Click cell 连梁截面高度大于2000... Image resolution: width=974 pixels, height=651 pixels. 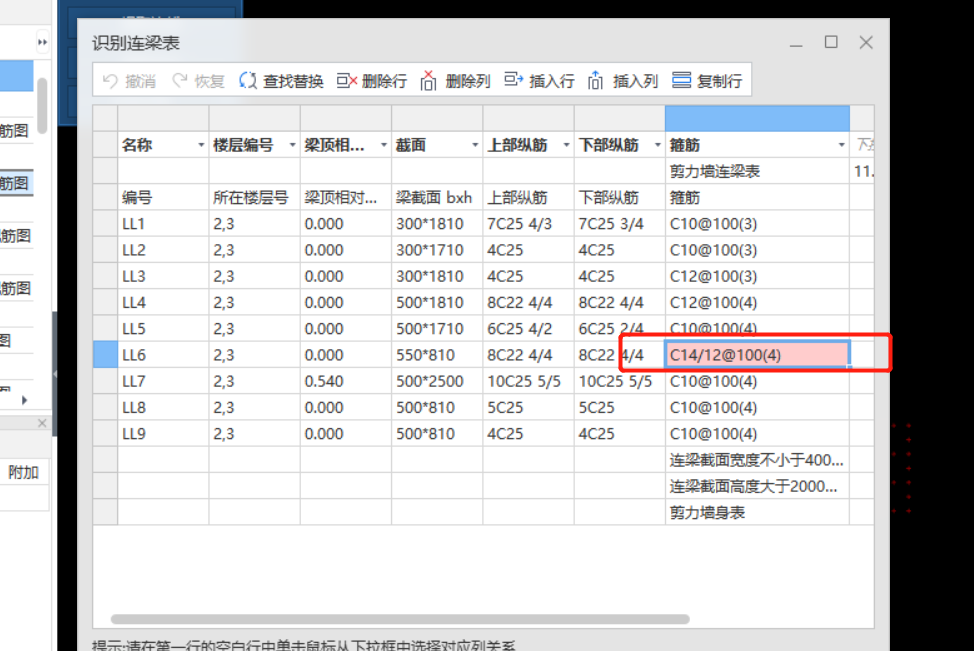757,486
